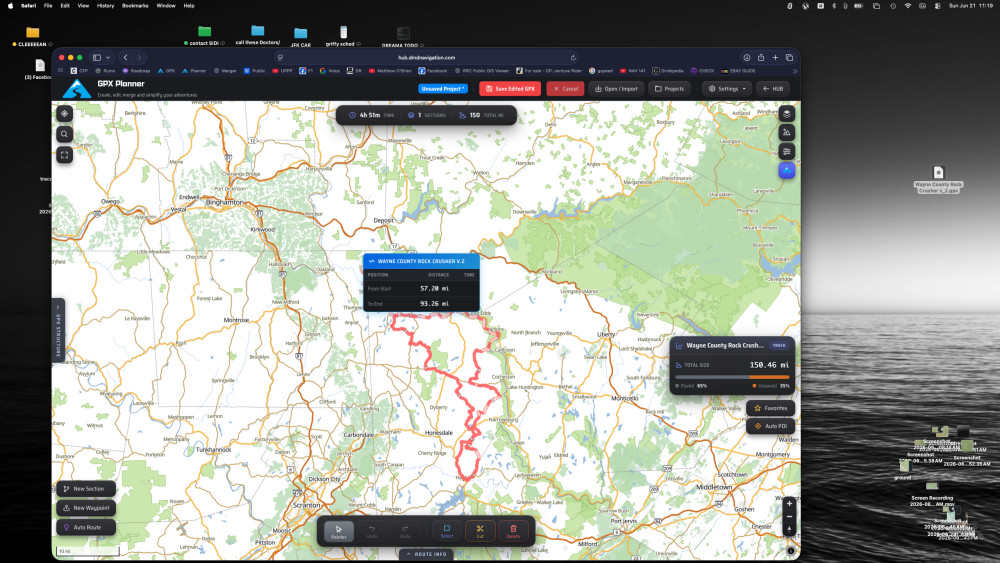Open Safari sidebar dropdown arrow

click(108, 57)
